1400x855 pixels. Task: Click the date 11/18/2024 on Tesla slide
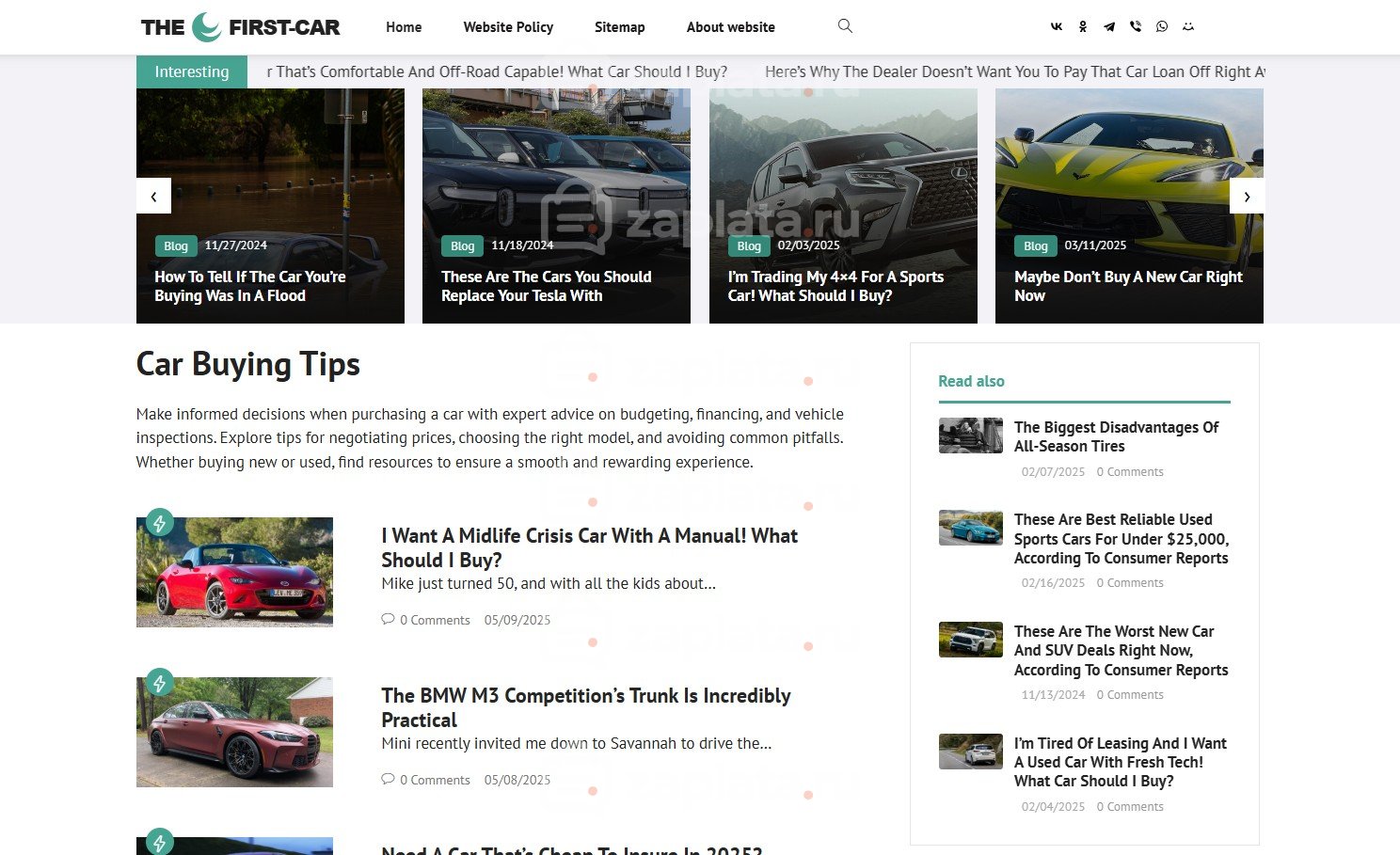coord(522,245)
